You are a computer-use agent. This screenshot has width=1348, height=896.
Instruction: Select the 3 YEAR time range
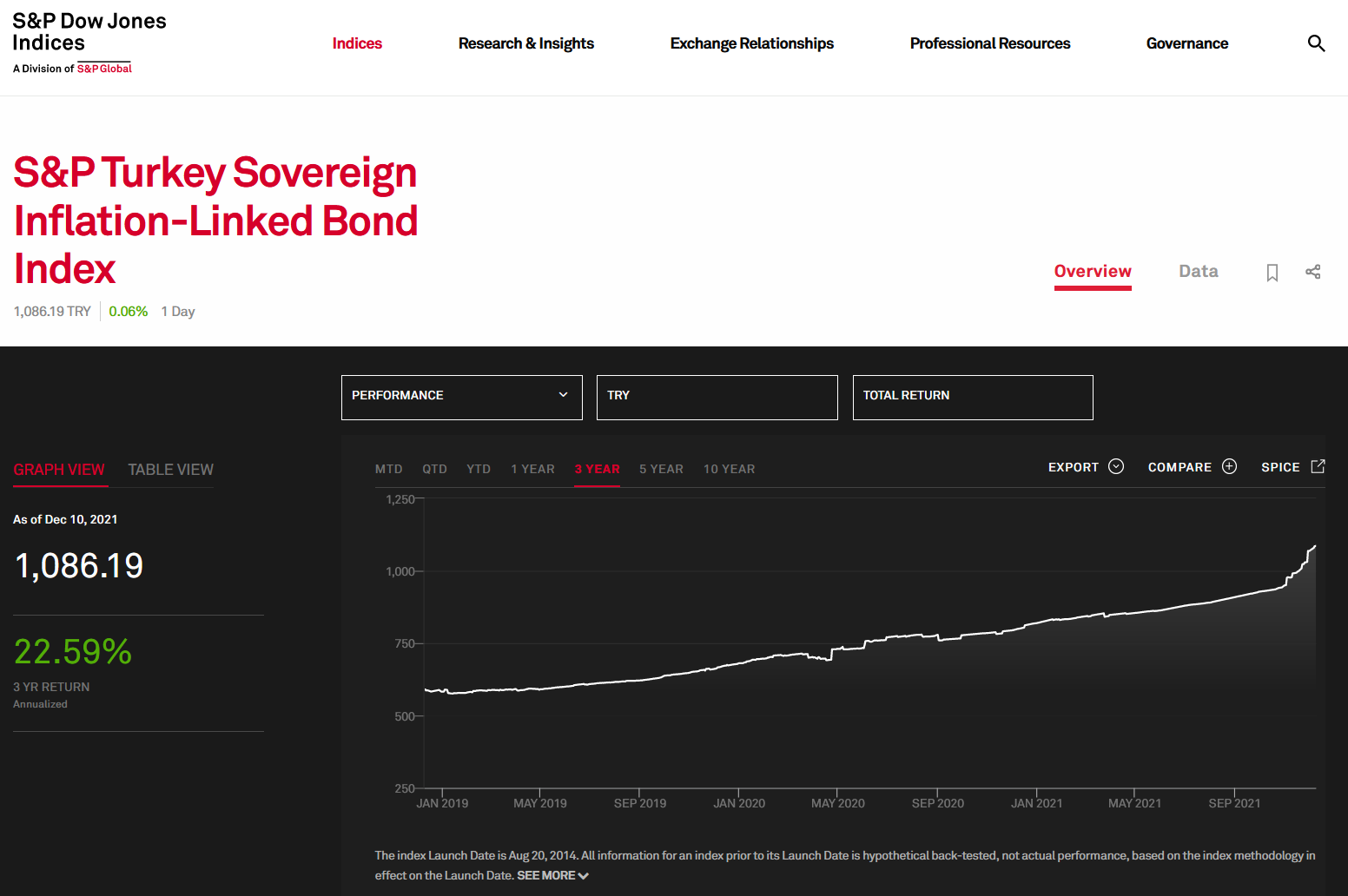(598, 469)
